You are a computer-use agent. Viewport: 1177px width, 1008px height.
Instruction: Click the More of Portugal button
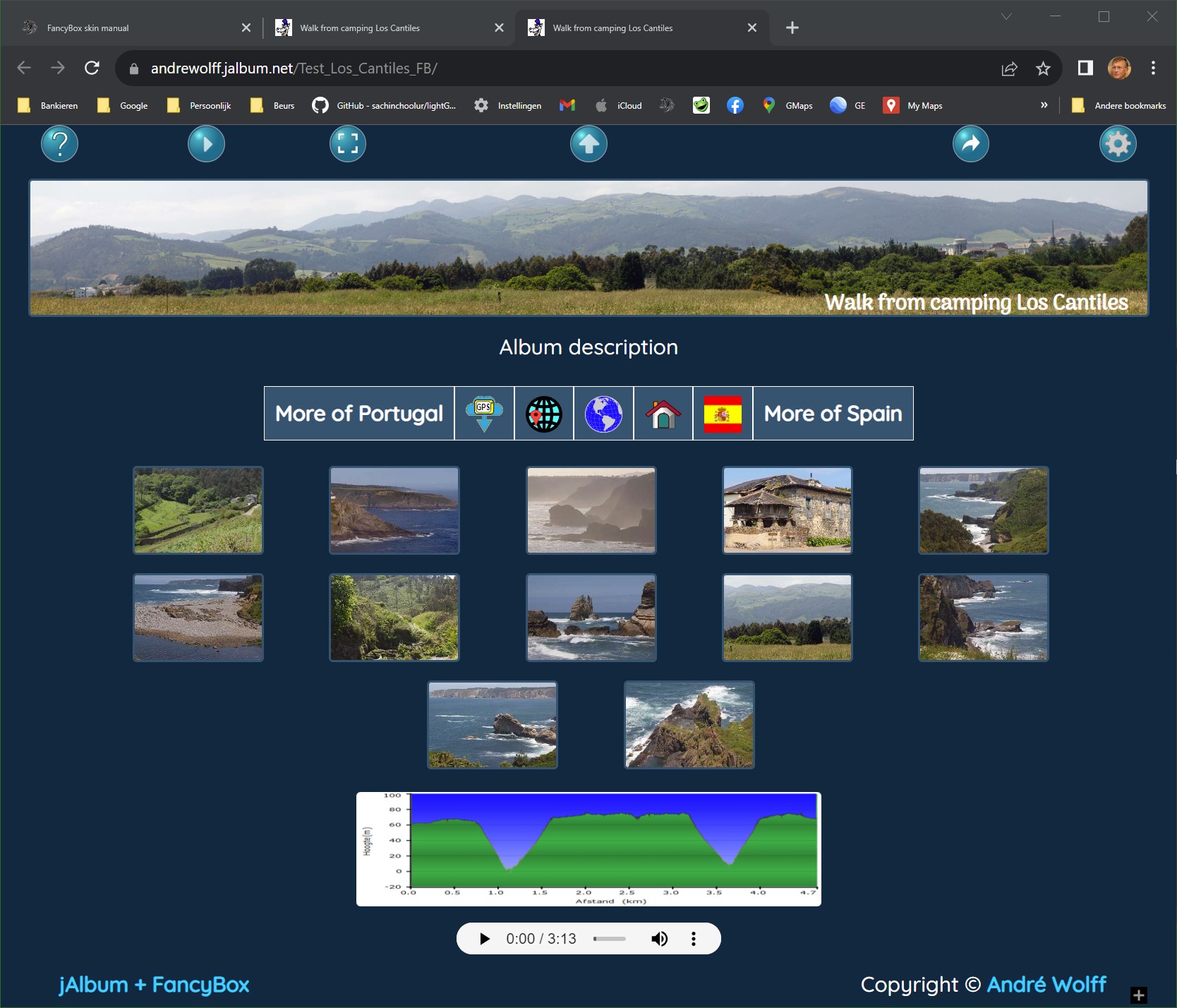tap(359, 414)
